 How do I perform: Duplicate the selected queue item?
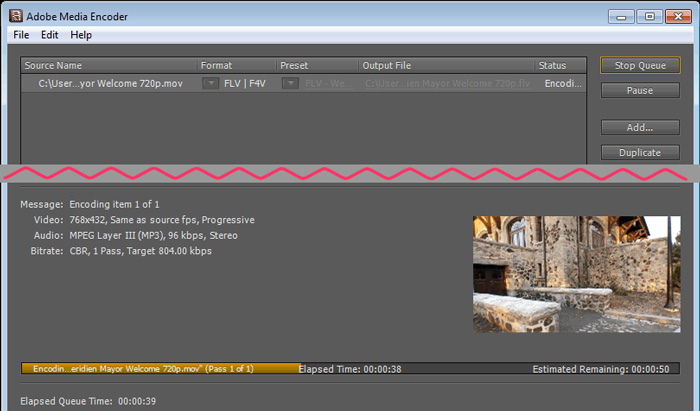(640, 153)
